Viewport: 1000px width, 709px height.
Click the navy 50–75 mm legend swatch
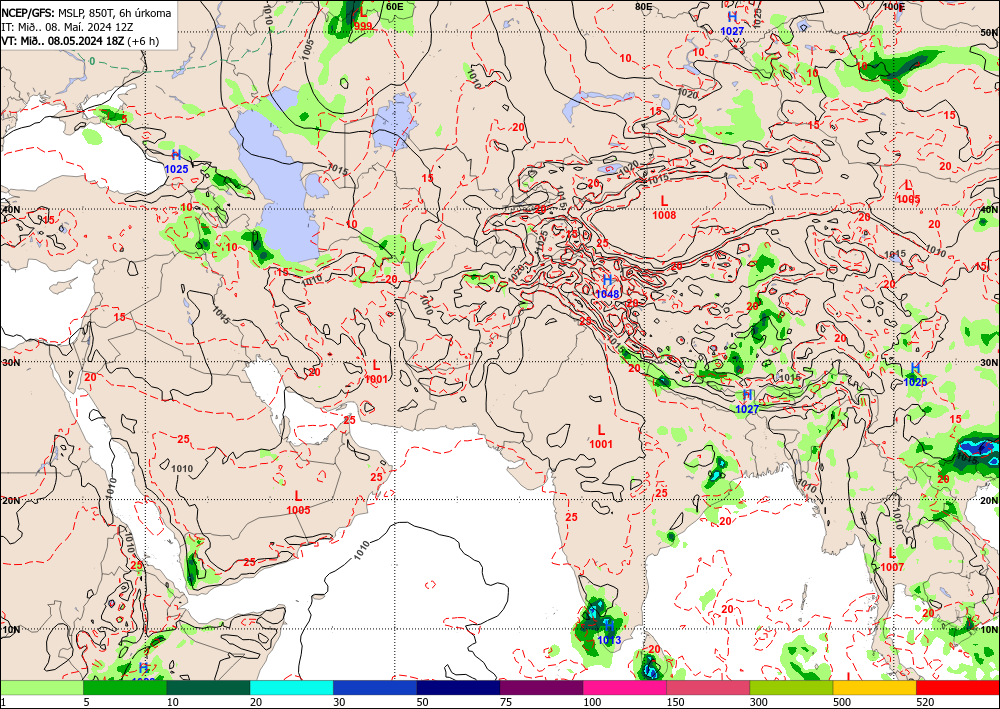[458, 688]
